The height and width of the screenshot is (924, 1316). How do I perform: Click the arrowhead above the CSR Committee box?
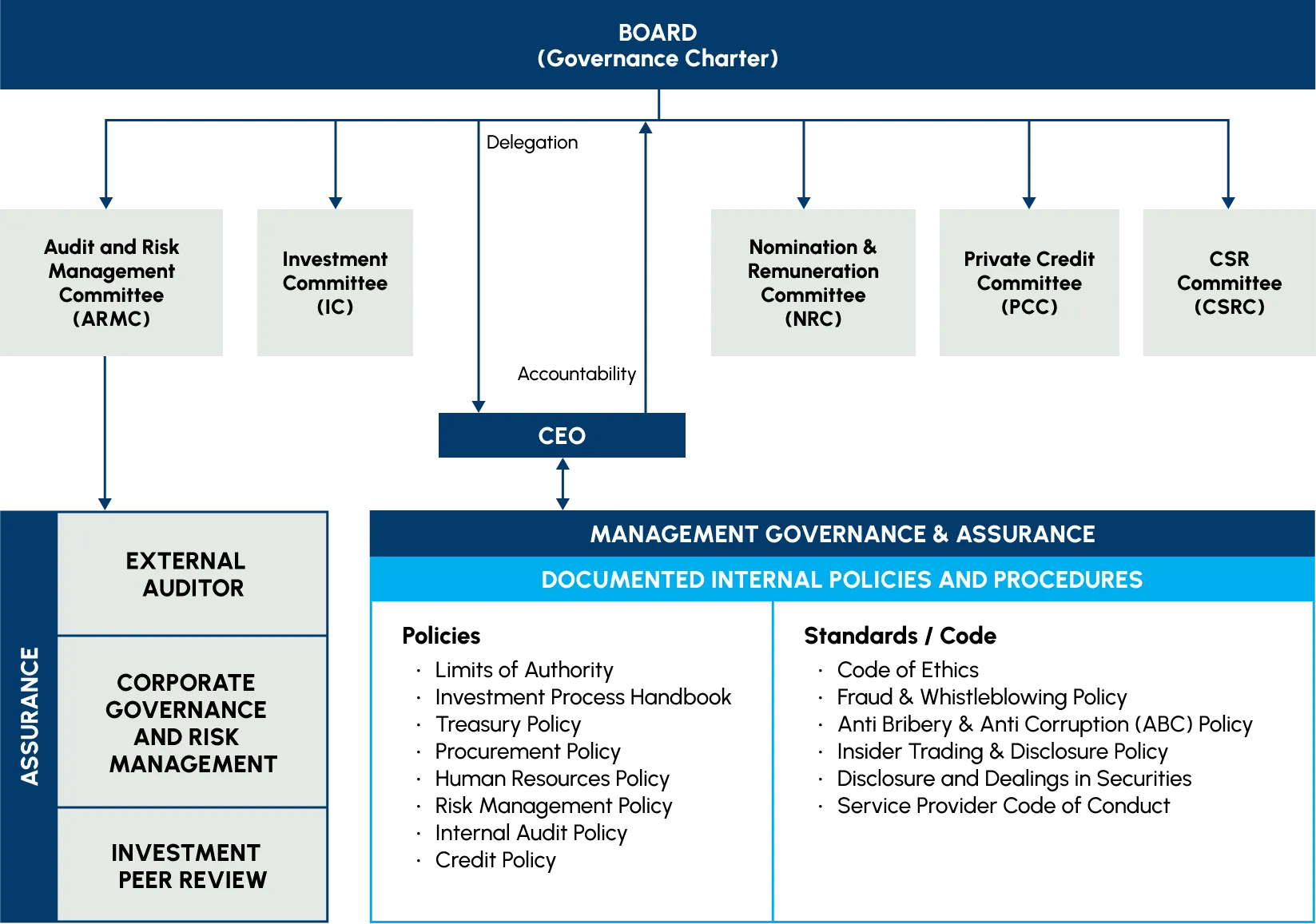point(1228,200)
